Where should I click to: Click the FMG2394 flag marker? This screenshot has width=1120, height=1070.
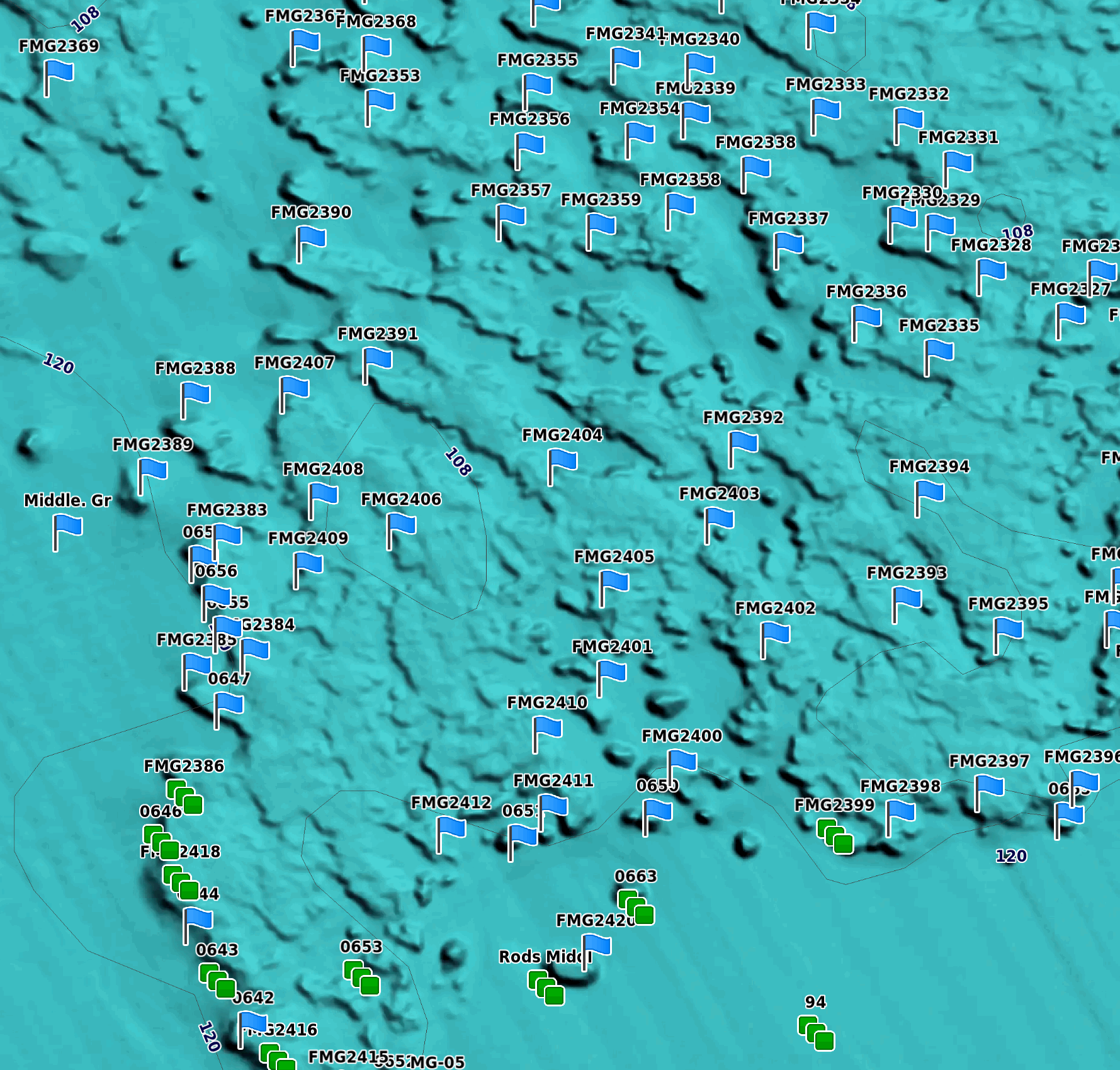pos(929,498)
